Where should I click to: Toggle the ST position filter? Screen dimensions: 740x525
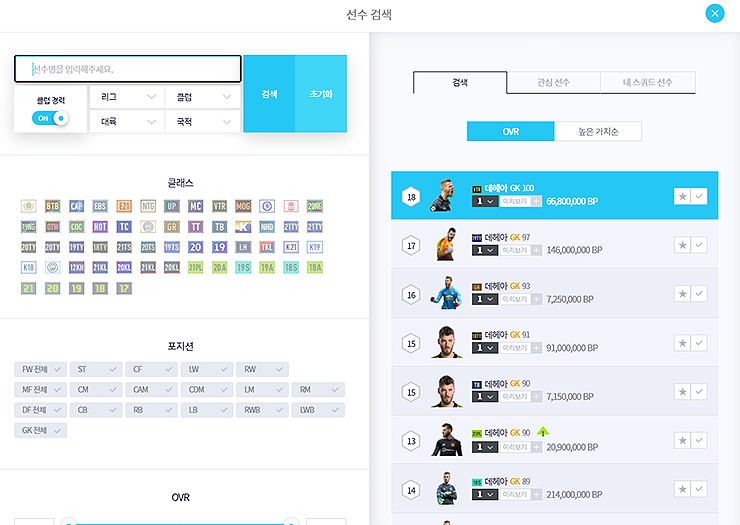pyautogui.click(x=96, y=369)
